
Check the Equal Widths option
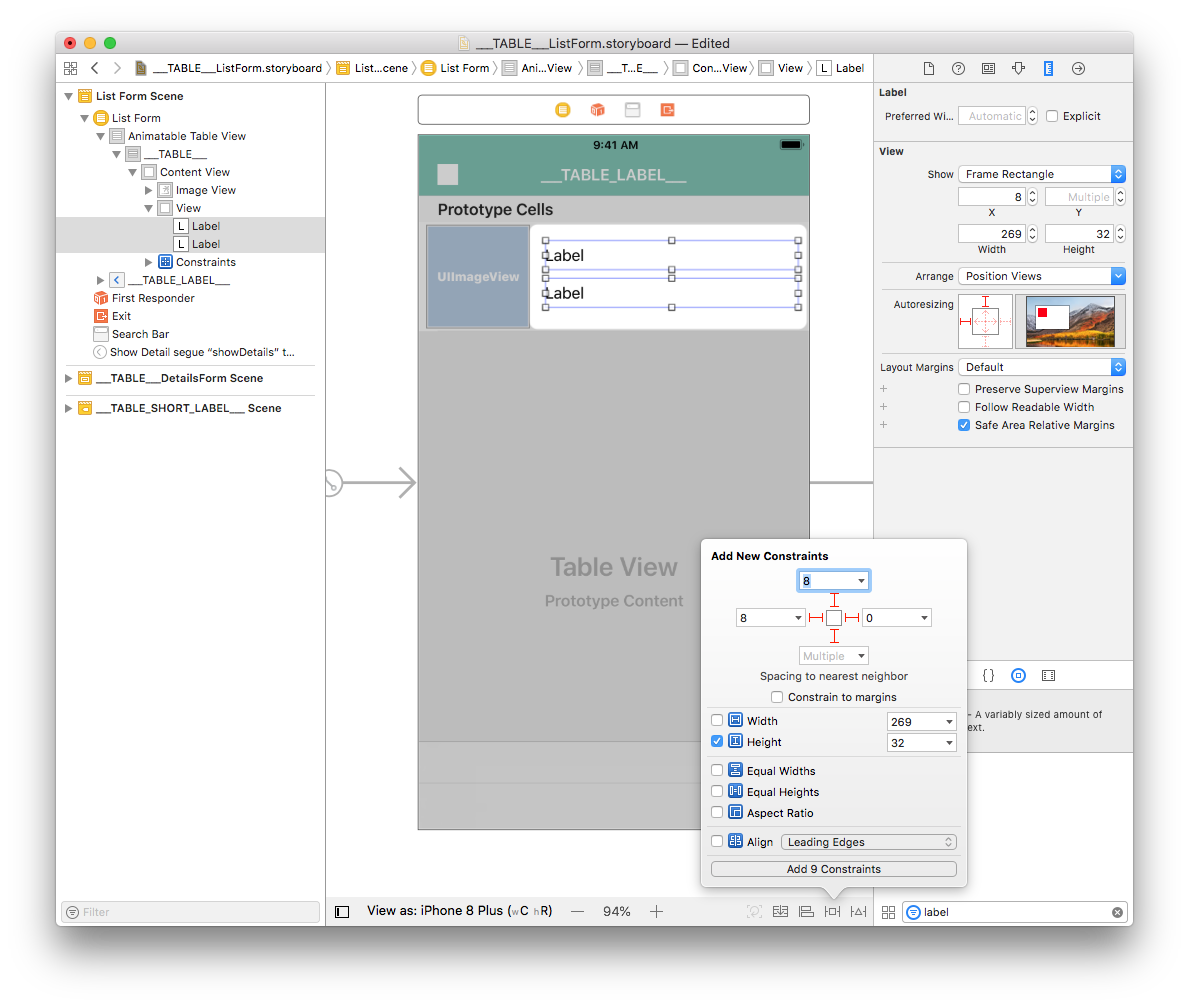click(717, 770)
